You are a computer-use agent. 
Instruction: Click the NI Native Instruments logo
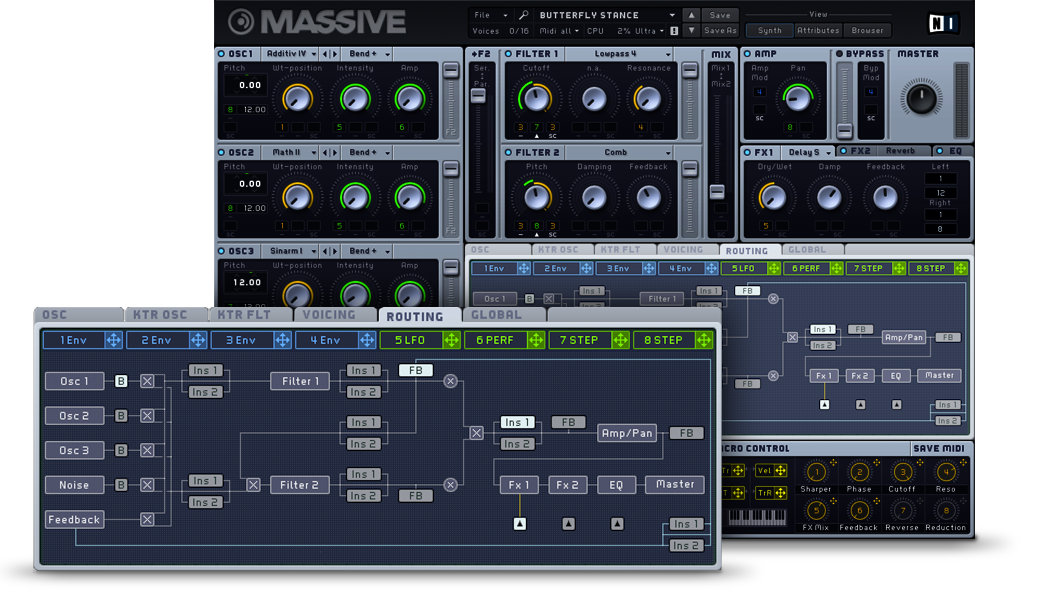[943, 23]
